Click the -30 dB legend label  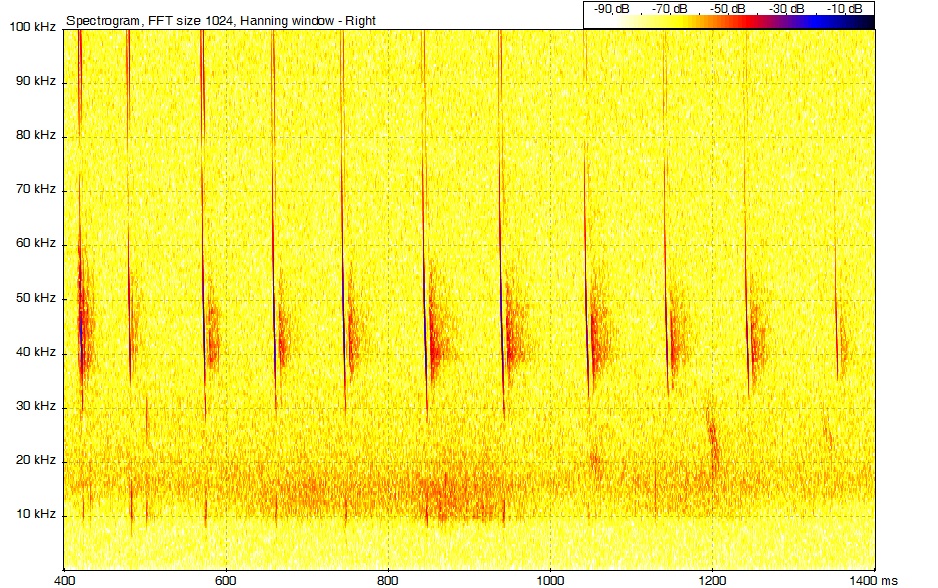pos(786,9)
